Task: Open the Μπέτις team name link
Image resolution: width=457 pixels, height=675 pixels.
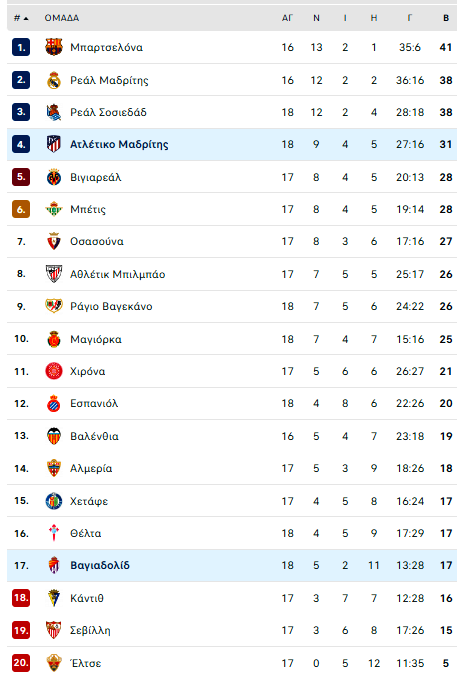Action: click(88, 209)
